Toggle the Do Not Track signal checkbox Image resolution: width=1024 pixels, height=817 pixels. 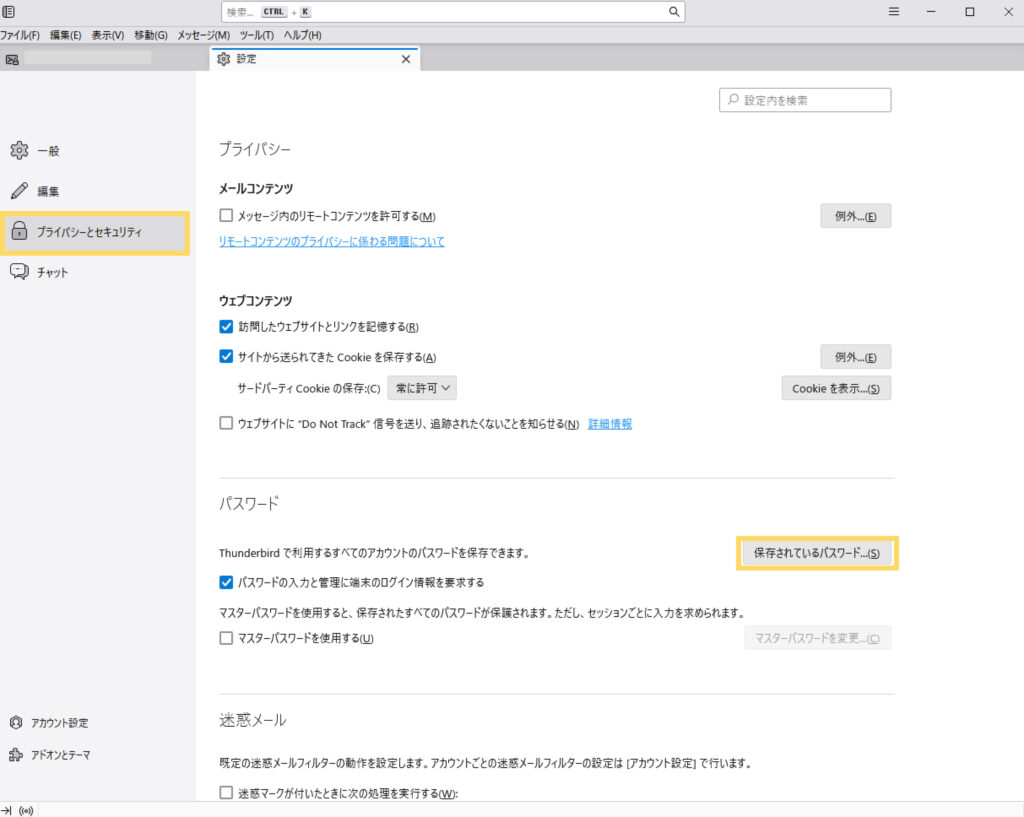(x=226, y=424)
